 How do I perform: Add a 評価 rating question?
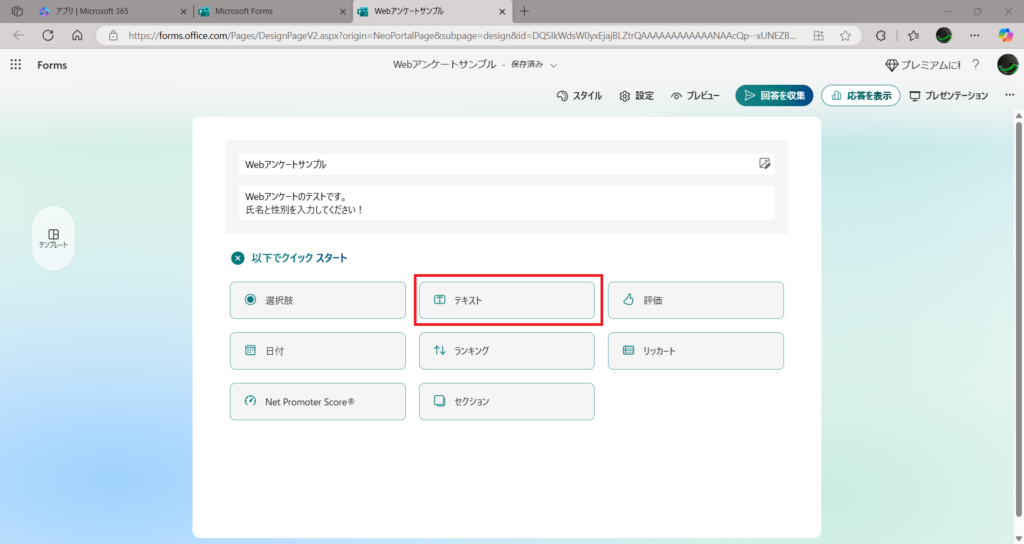coord(695,300)
